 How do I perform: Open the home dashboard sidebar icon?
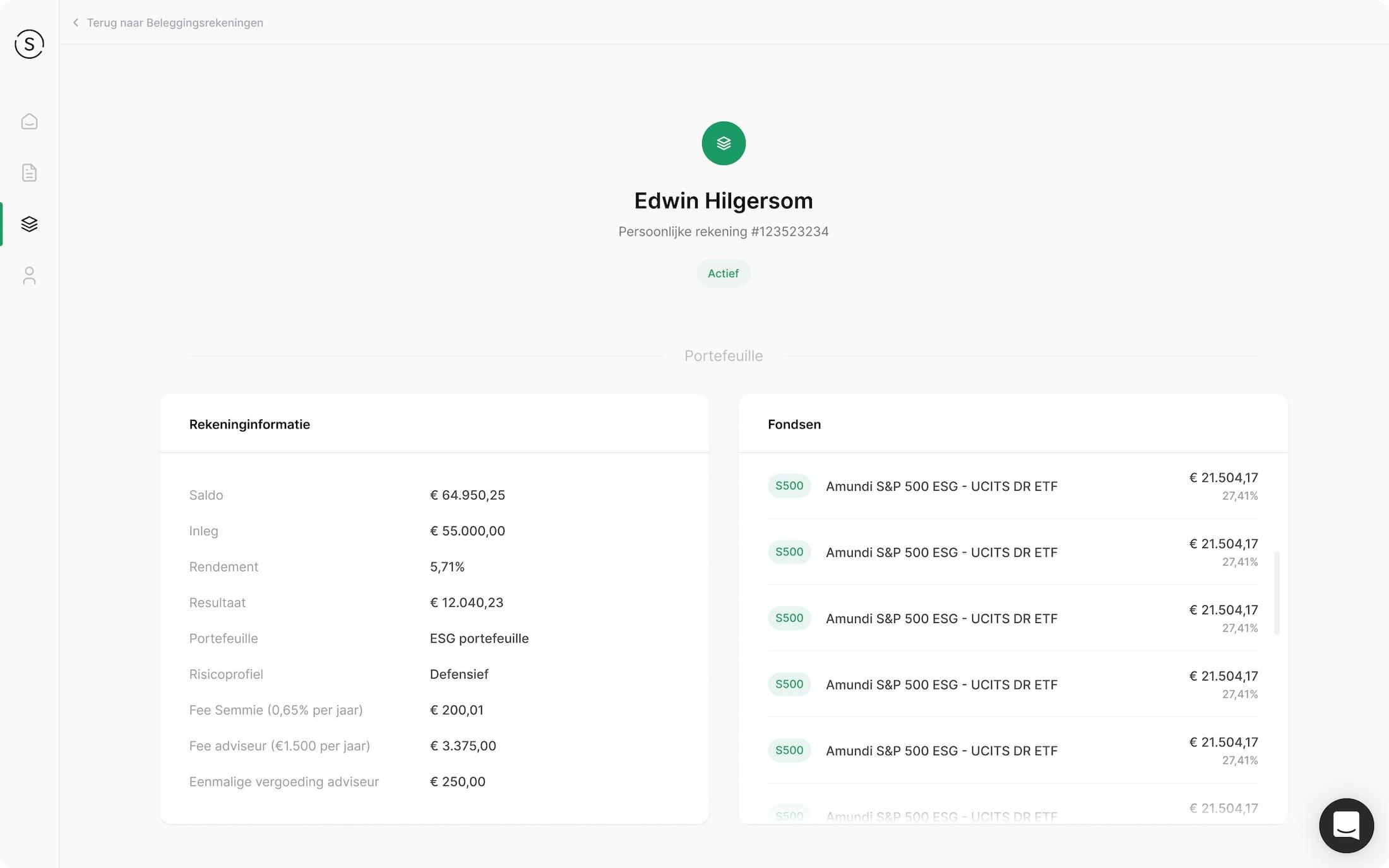tap(29, 121)
